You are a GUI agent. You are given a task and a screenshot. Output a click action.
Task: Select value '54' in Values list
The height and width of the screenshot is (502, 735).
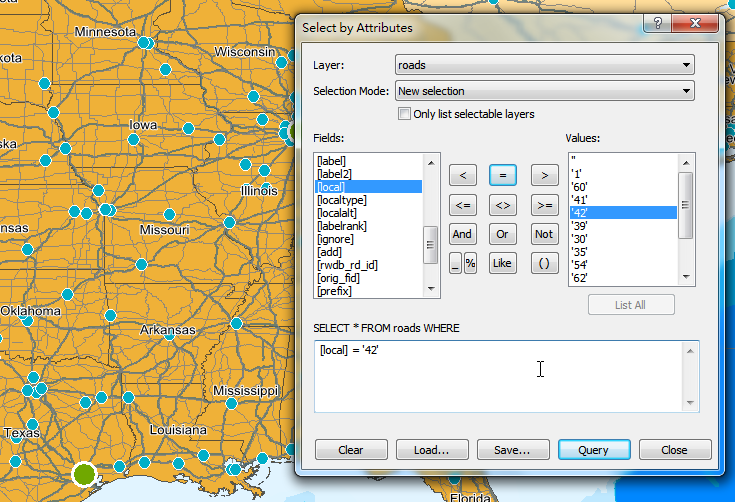click(x=623, y=265)
